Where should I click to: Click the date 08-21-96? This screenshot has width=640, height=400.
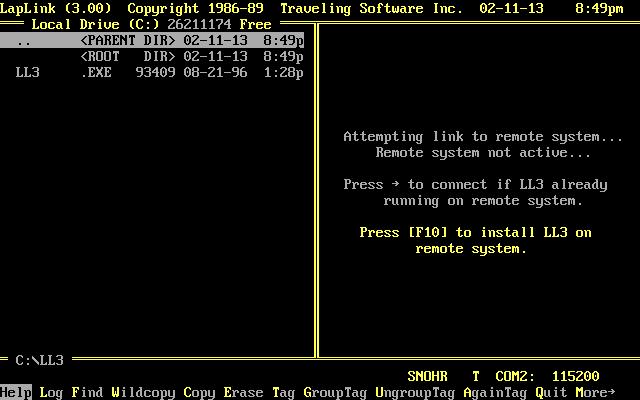tap(215, 72)
